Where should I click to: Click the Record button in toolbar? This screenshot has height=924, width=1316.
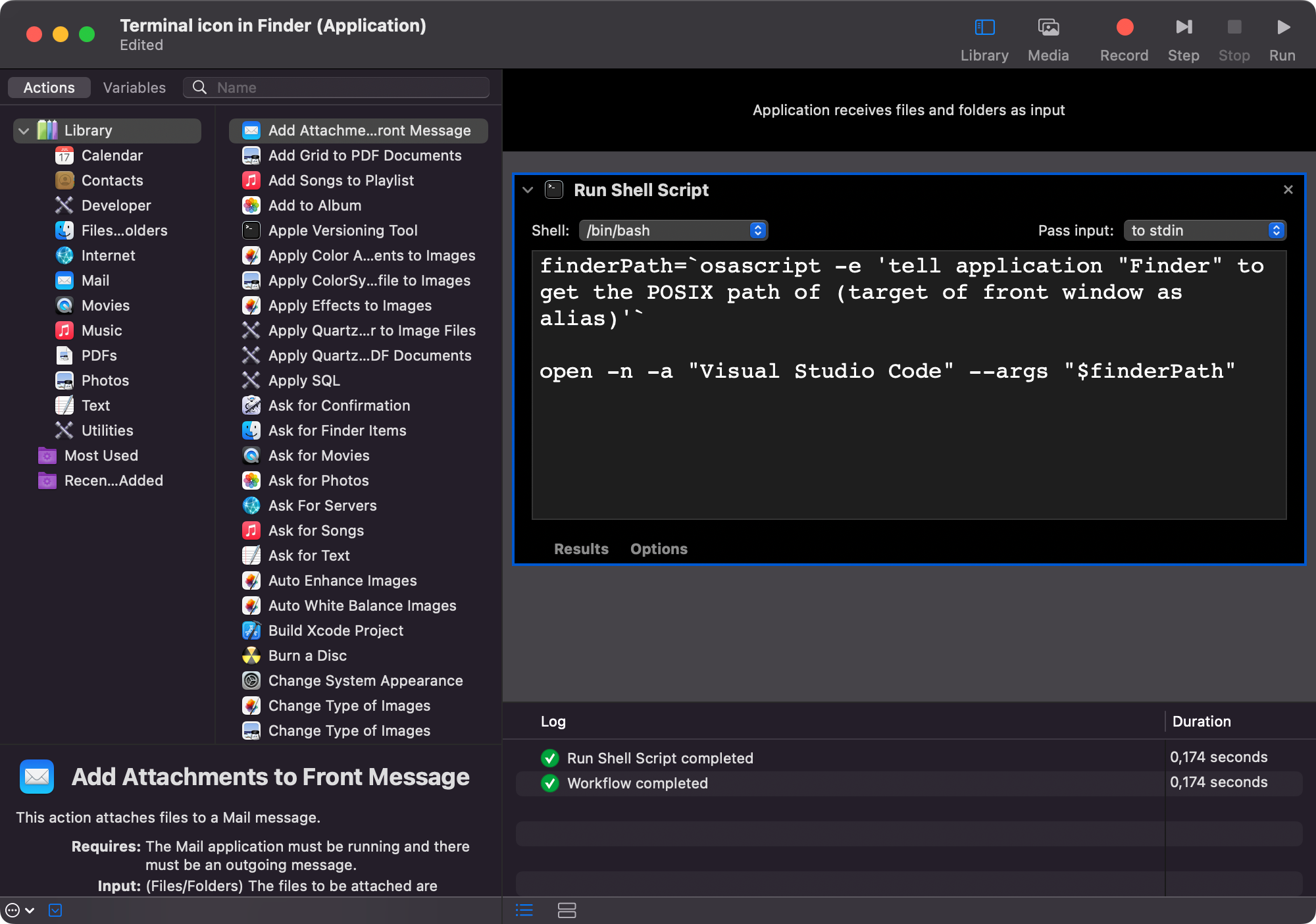[1124, 28]
